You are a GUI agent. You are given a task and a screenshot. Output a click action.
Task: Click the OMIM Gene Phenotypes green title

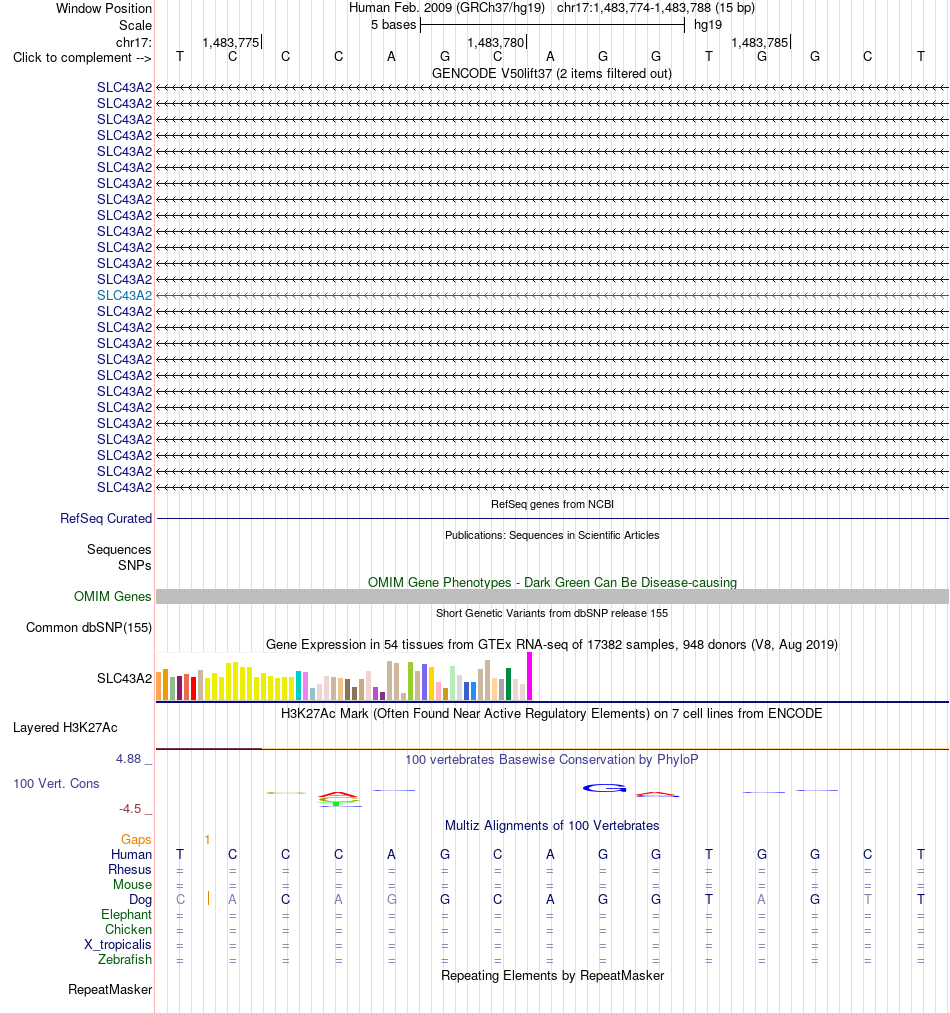coord(552,582)
